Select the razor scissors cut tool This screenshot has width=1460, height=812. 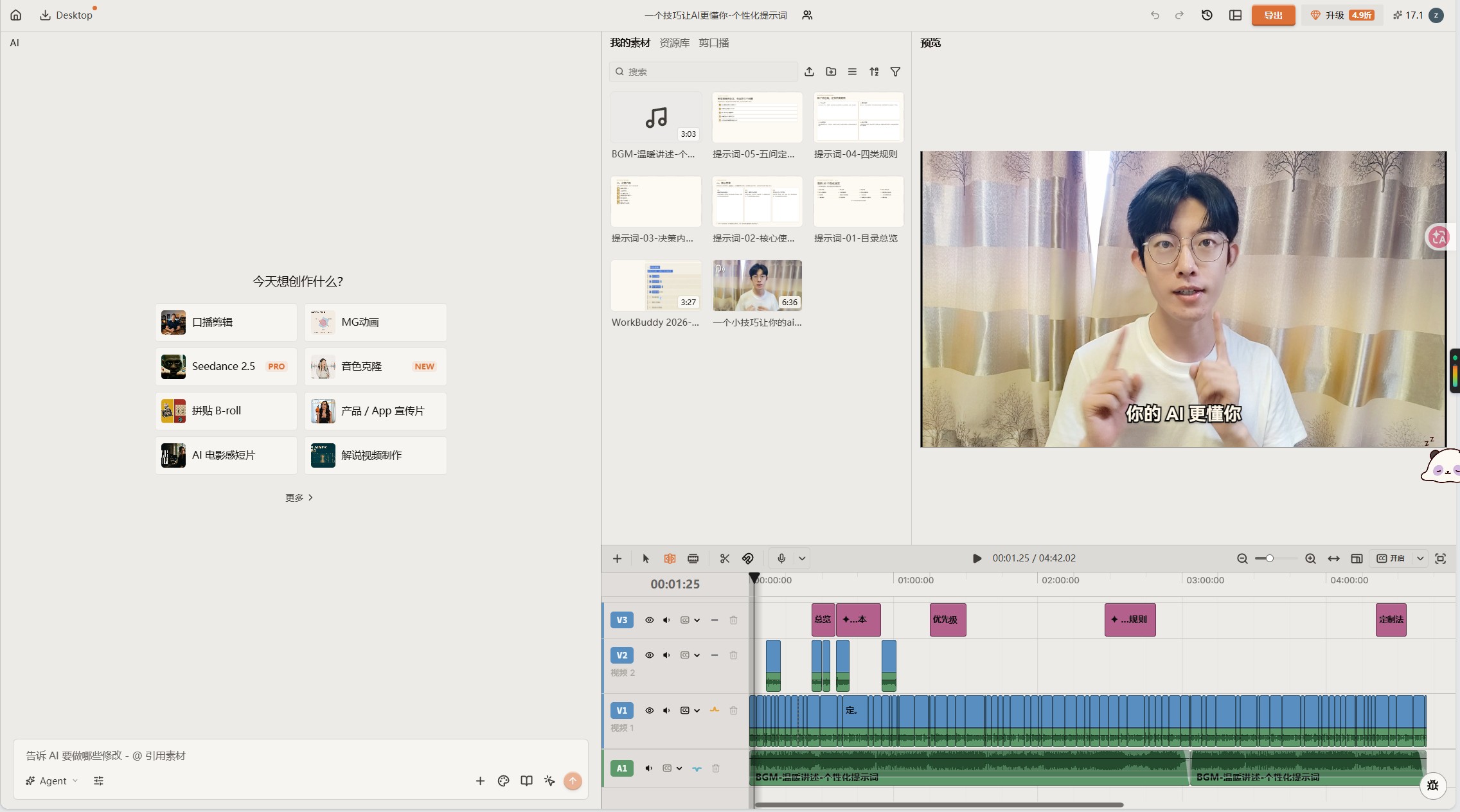[x=724, y=558]
